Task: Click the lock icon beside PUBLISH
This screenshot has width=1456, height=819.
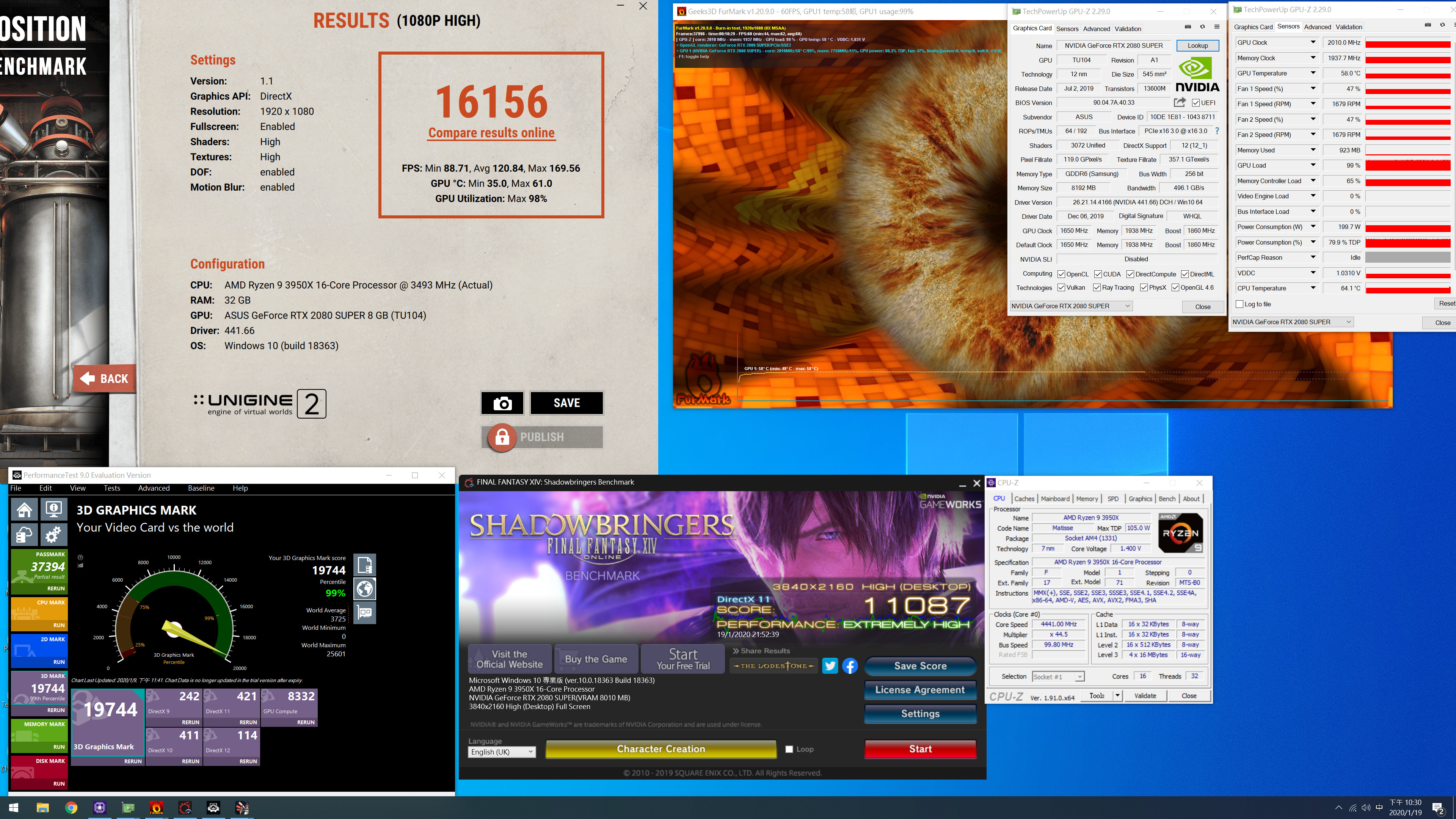Action: coord(502,438)
